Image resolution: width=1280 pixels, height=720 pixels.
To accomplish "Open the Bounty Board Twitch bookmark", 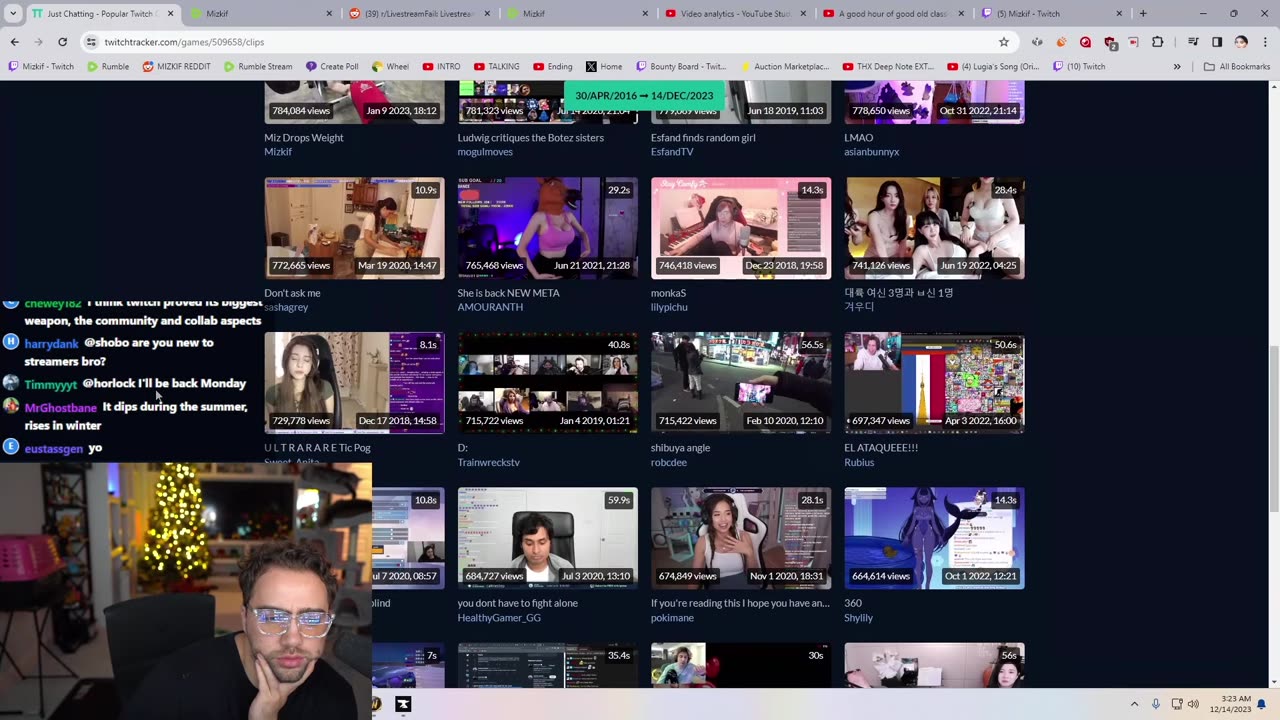I will (681, 67).
